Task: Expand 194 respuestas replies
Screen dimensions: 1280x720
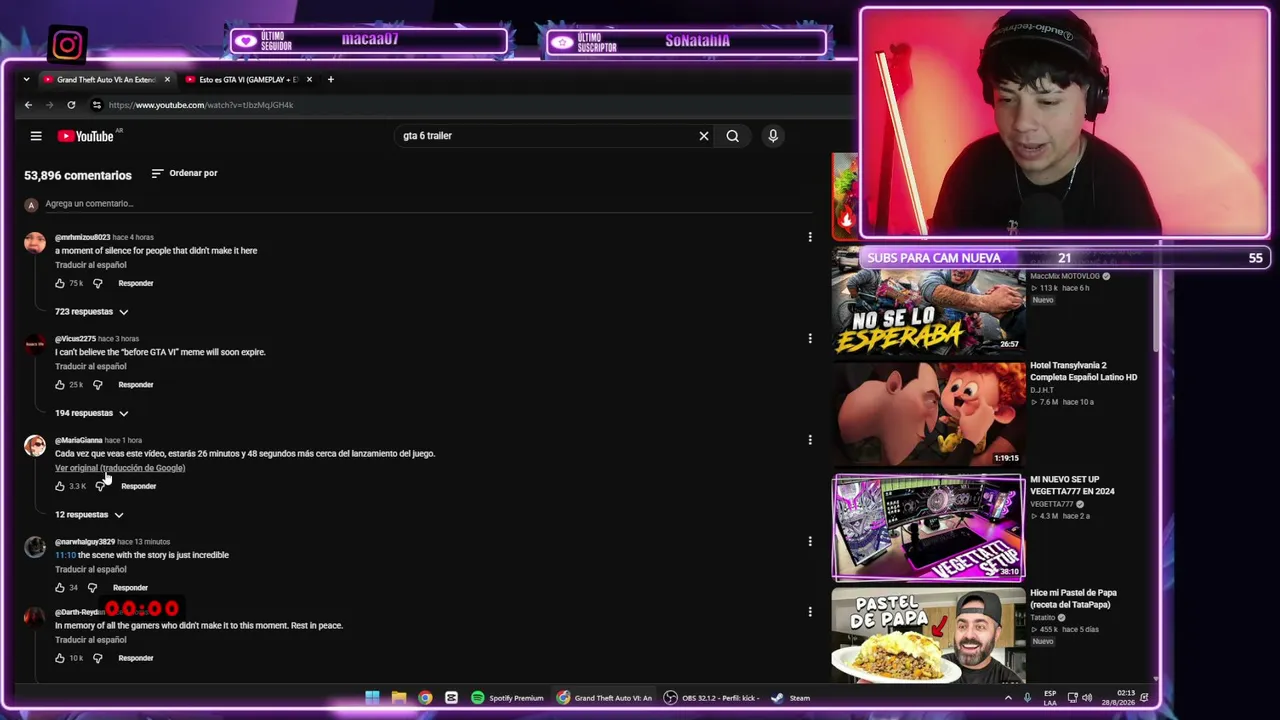Action: 92,413
